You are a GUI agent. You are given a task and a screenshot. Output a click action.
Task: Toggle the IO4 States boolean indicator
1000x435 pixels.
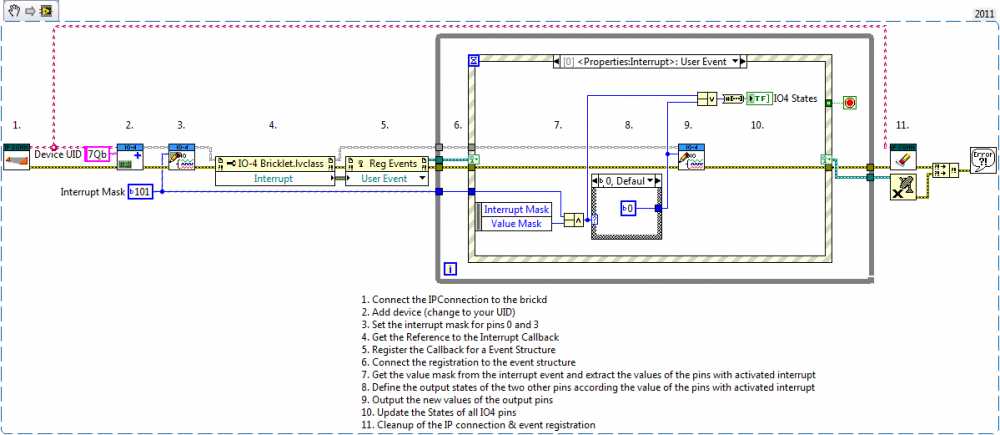click(x=760, y=97)
